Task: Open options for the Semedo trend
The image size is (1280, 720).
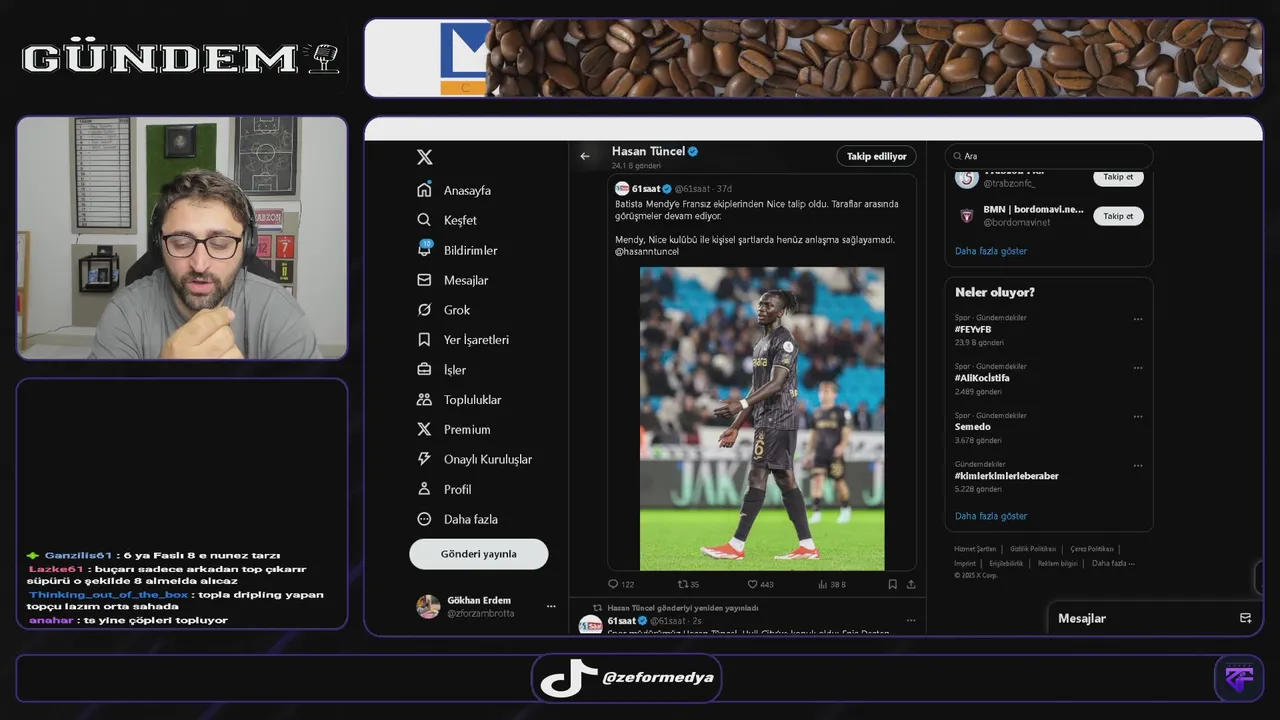Action: tap(1138, 418)
